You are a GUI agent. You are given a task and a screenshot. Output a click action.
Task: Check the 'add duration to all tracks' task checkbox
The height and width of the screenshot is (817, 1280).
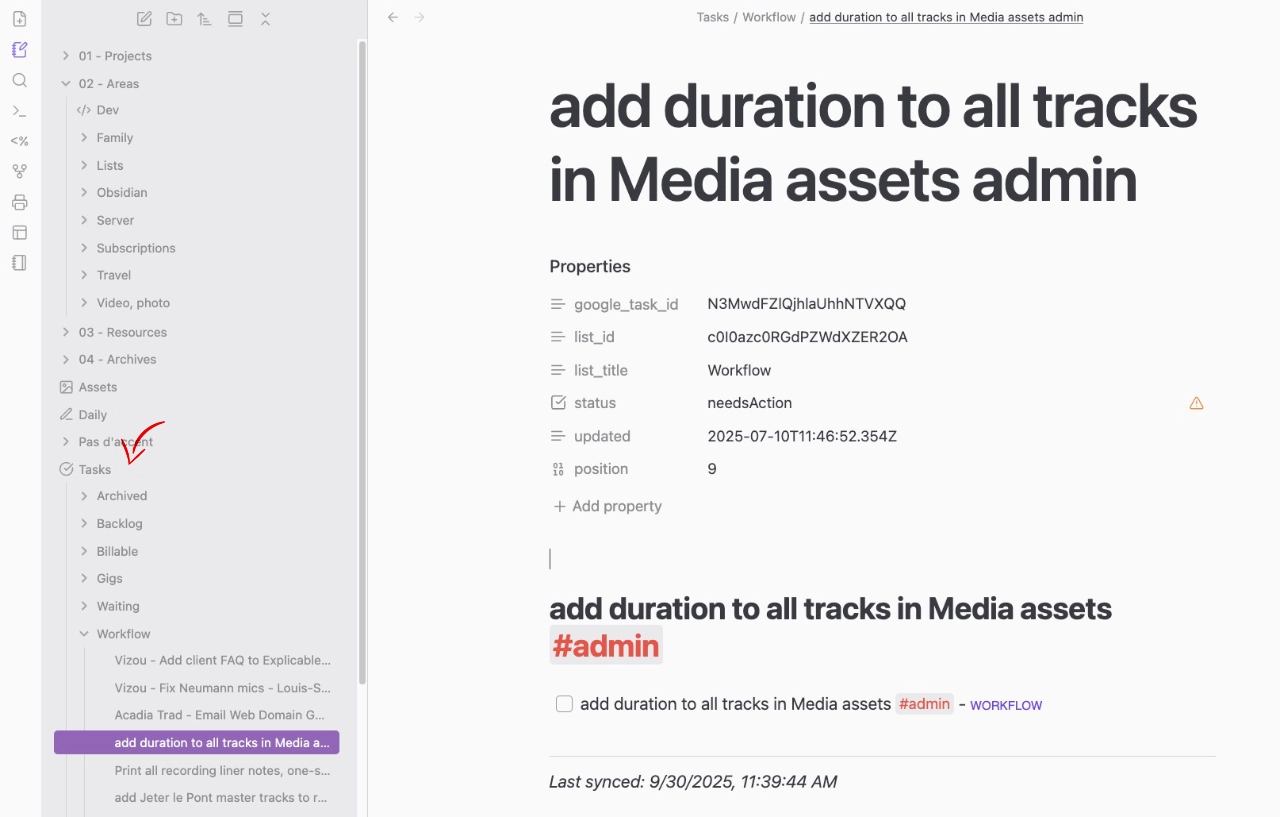[x=564, y=704]
